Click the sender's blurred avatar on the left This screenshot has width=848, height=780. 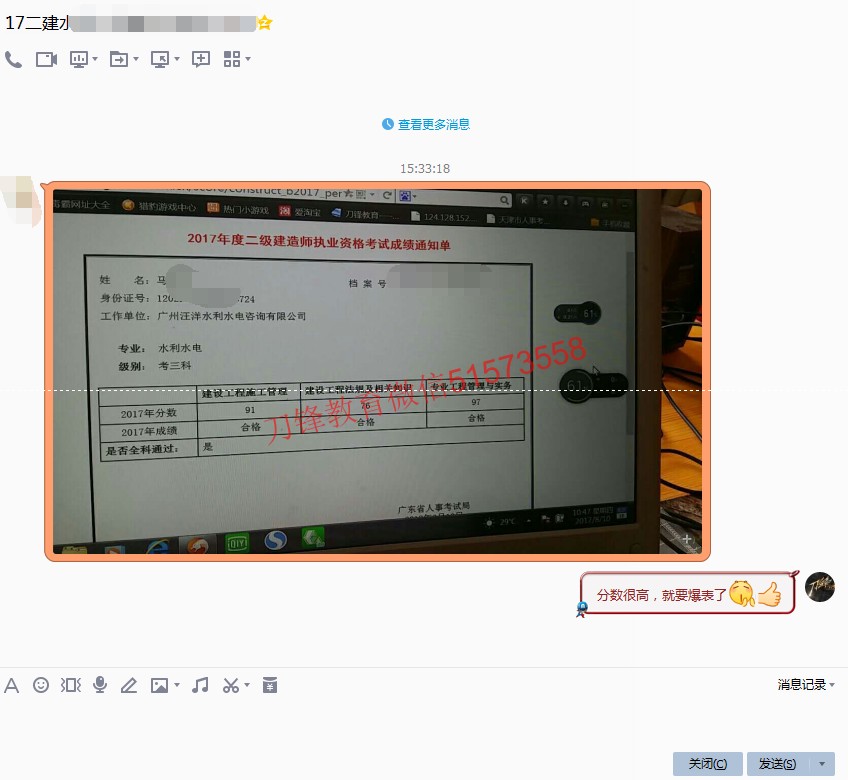click(21, 201)
